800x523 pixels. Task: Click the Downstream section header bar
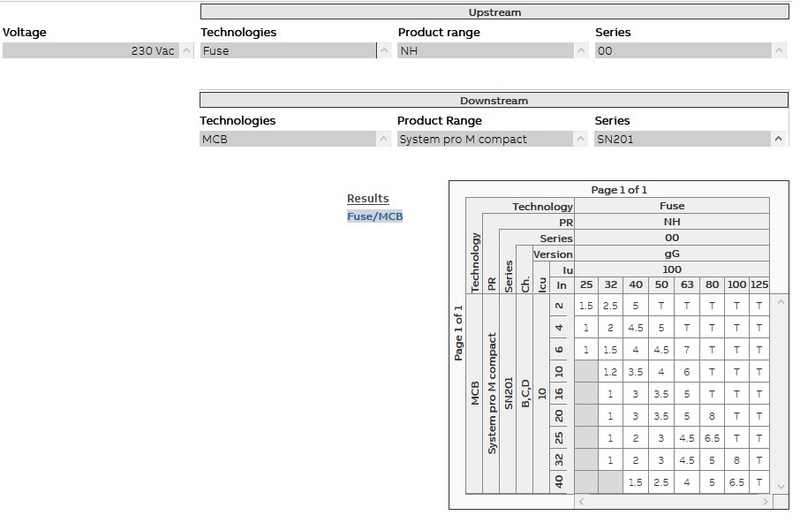494,101
